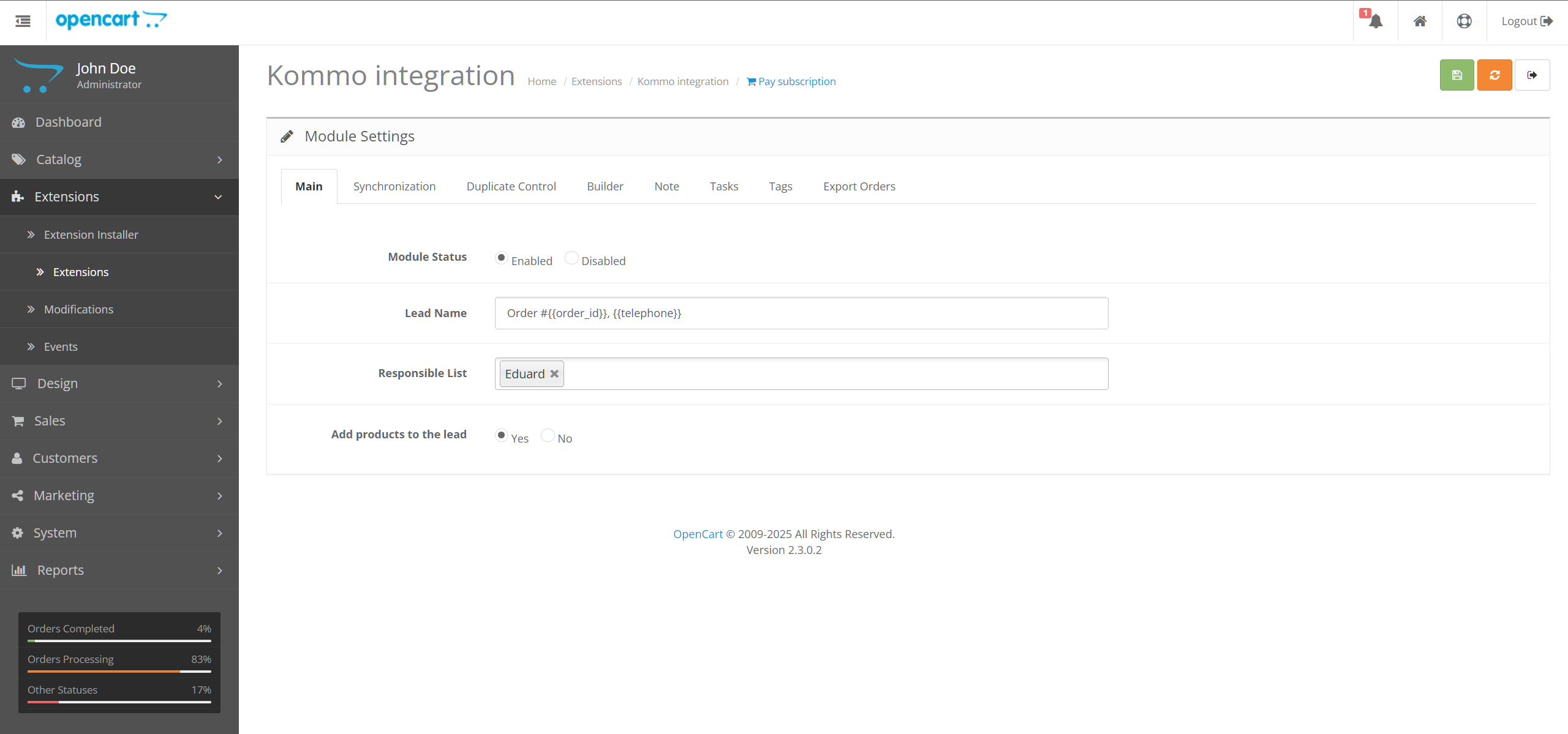Click the OpenCart logo
The width and height of the screenshot is (1568, 734).
point(110,20)
